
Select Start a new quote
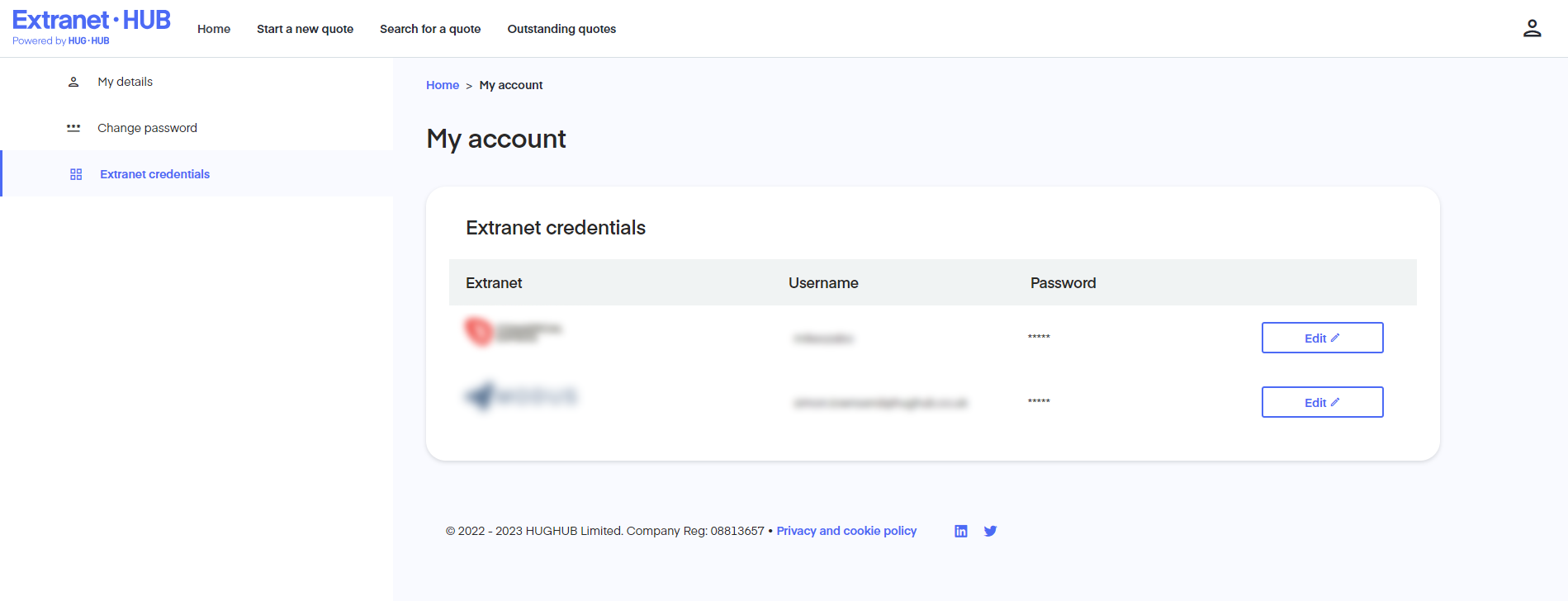pyautogui.click(x=305, y=29)
